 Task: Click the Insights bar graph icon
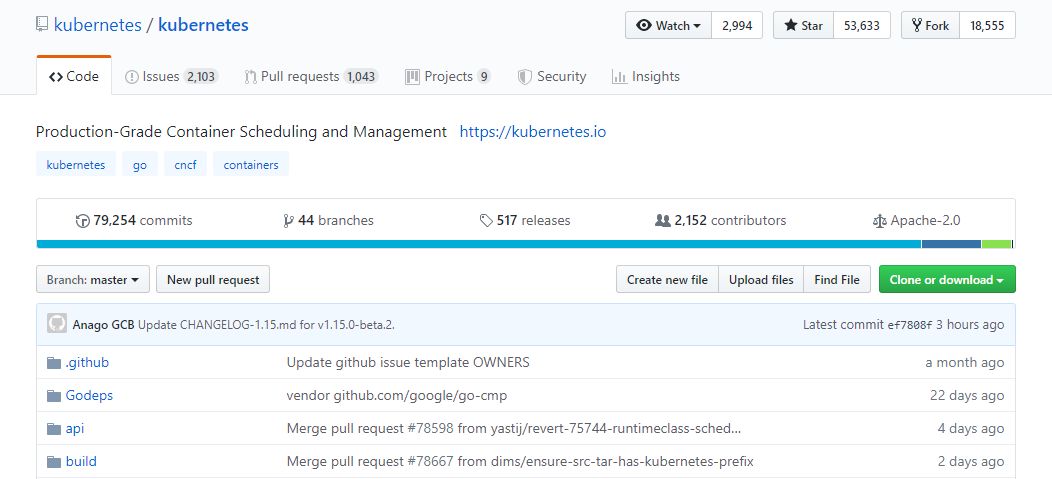coord(619,77)
